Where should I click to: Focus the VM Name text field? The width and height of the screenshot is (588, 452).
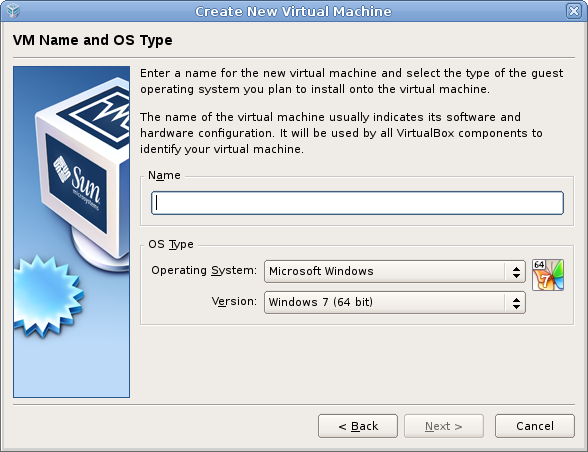tap(357, 203)
